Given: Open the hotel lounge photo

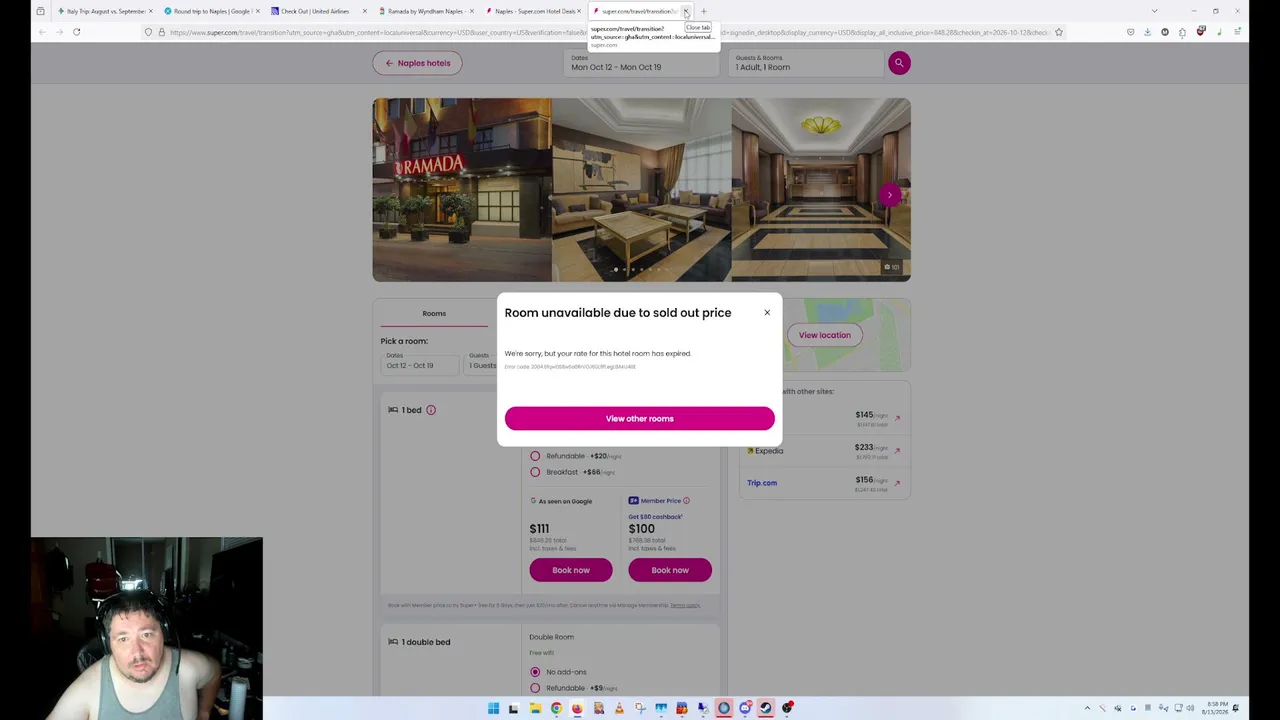Looking at the screenshot, I should [641, 189].
